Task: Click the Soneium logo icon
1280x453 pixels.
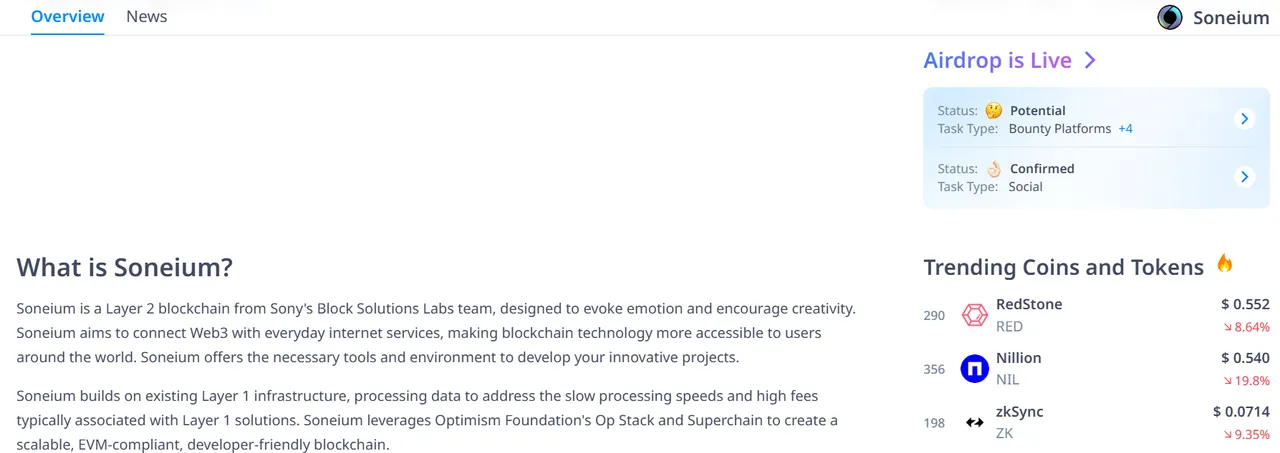Action: [x=1169, y=17]
